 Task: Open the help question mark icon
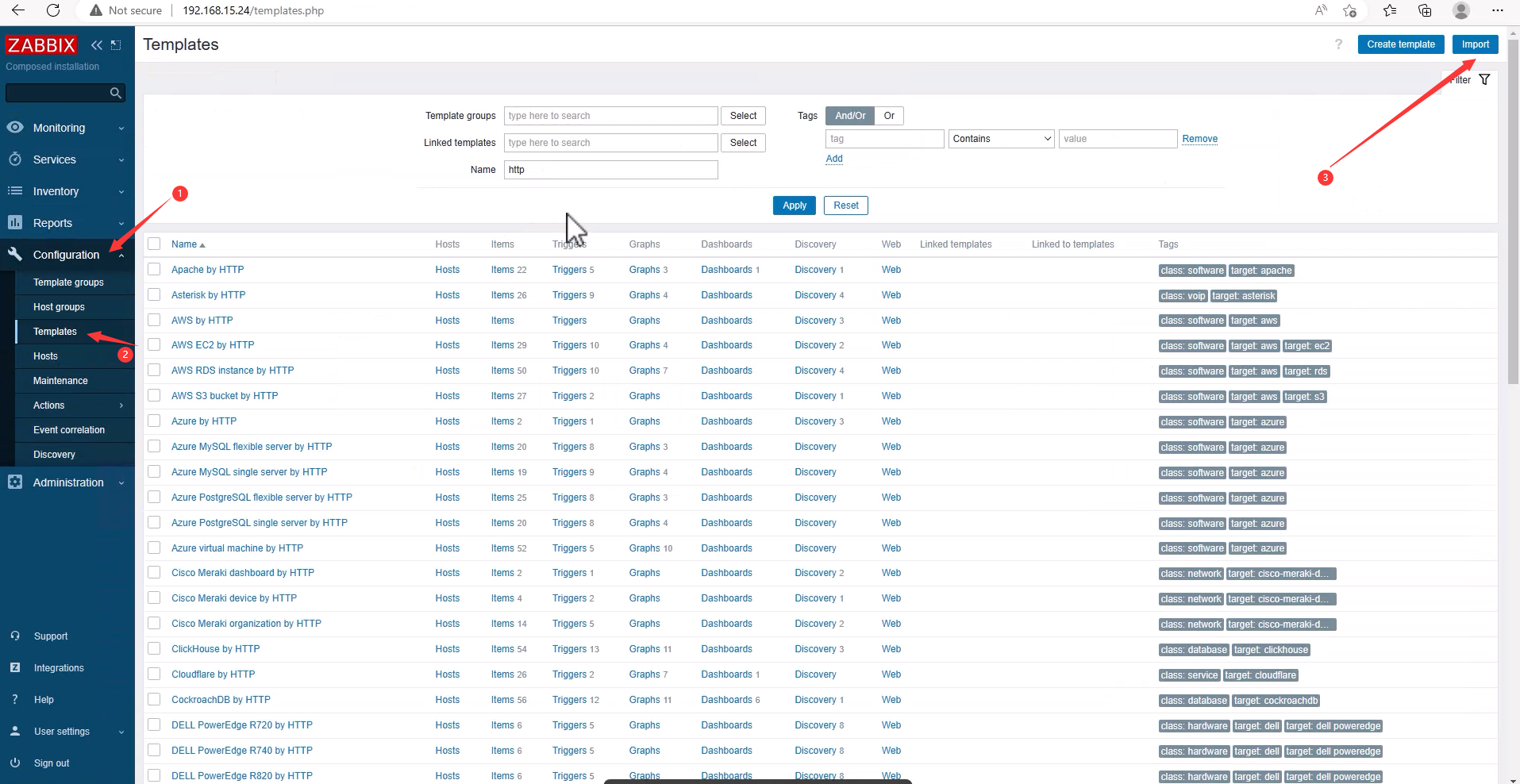point(1338,44)
